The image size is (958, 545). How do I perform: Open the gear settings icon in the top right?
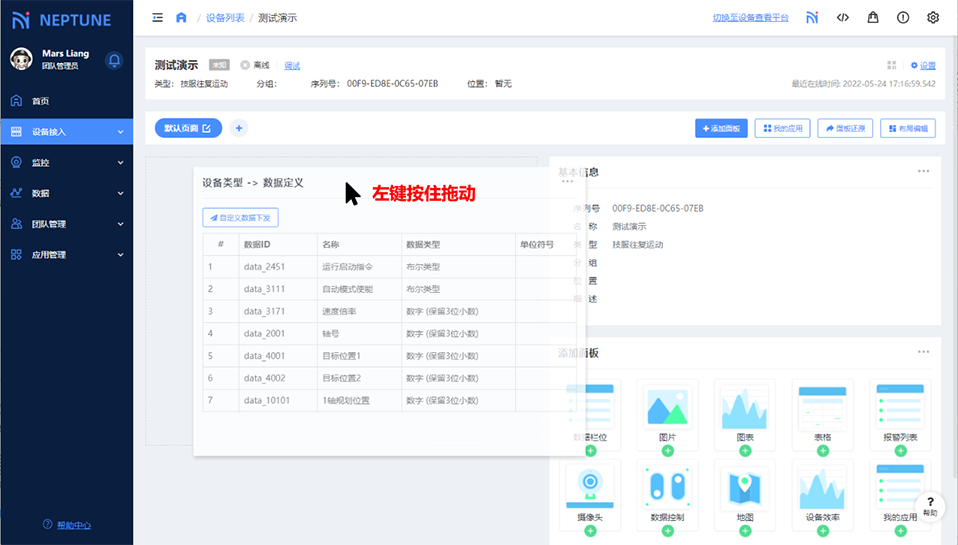933,17
